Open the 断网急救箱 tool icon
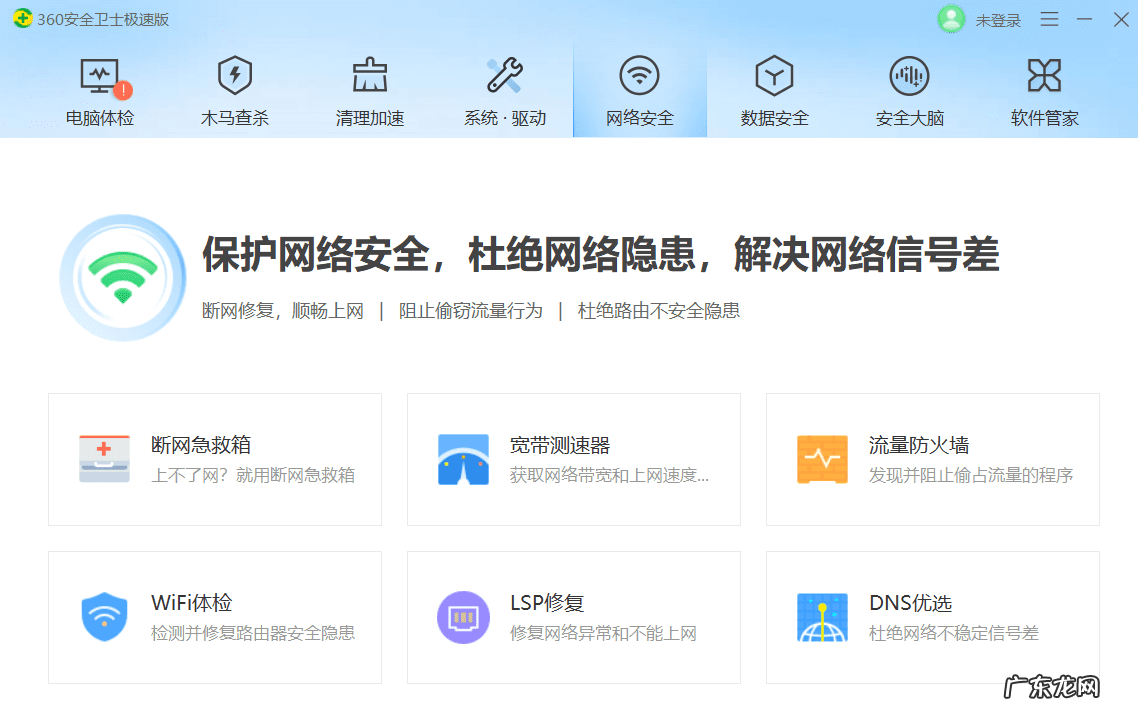 click(x=104, y=456)
